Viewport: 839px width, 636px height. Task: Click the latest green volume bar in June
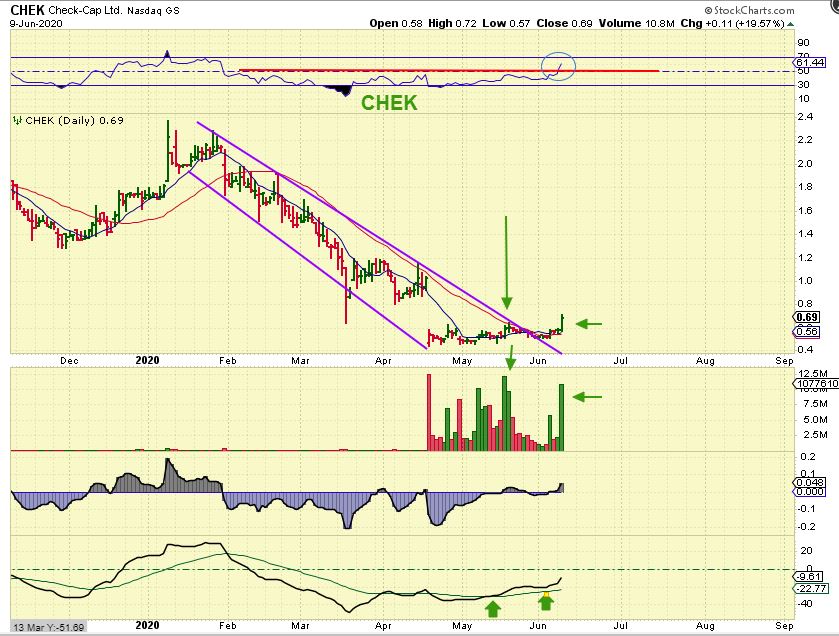tap(562, 417)
